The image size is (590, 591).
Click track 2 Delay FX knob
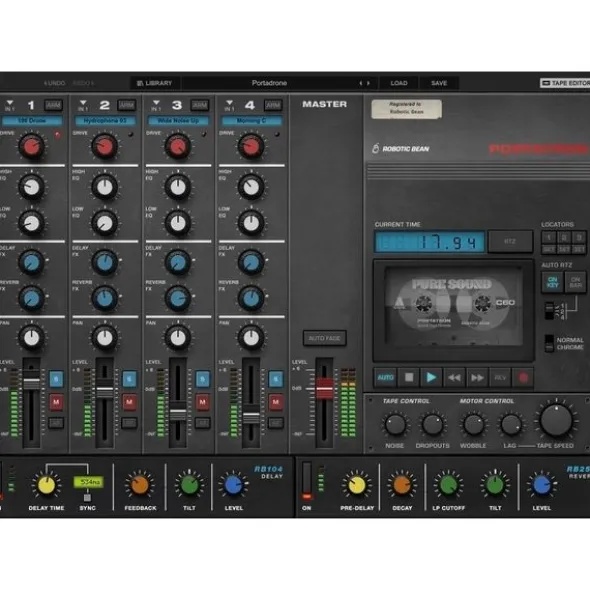click(x=104, y=262)
